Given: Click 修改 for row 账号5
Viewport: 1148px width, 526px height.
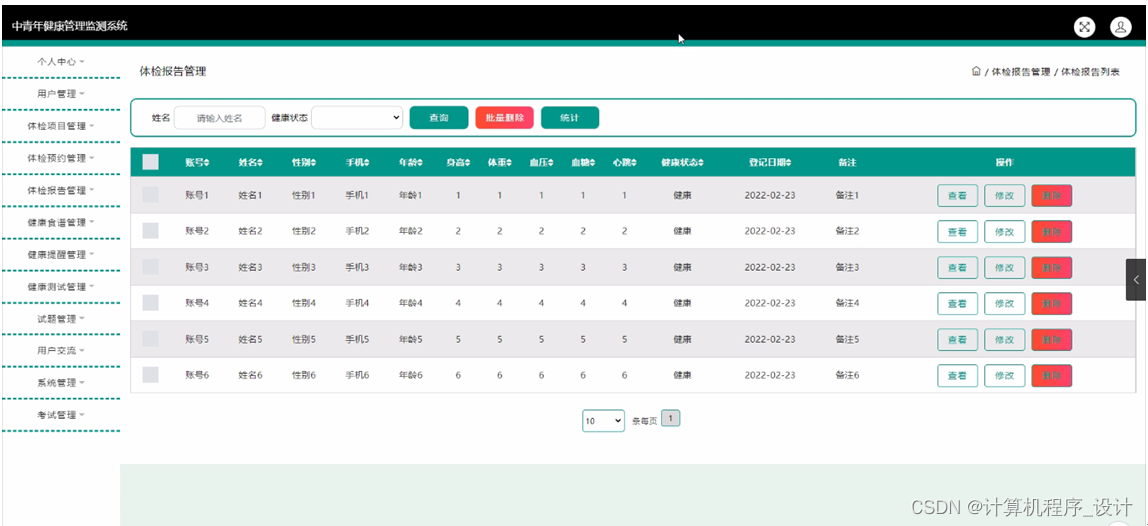Looking at the screenshot, I should [x=1004, y=339].
